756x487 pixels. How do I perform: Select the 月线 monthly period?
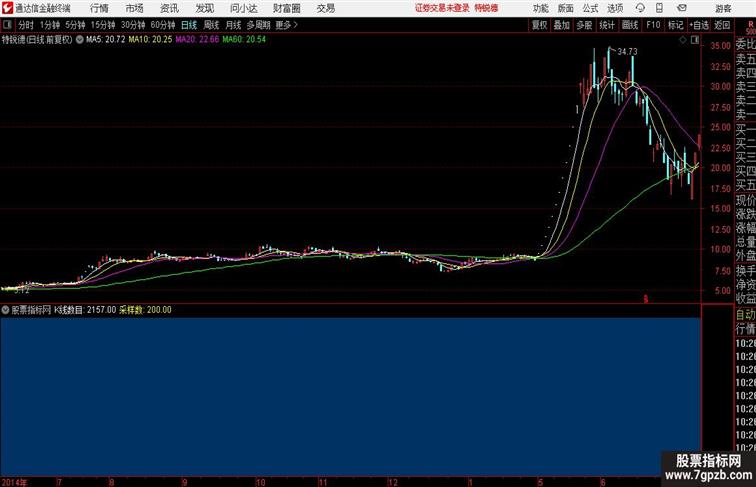tap(233, 25)
